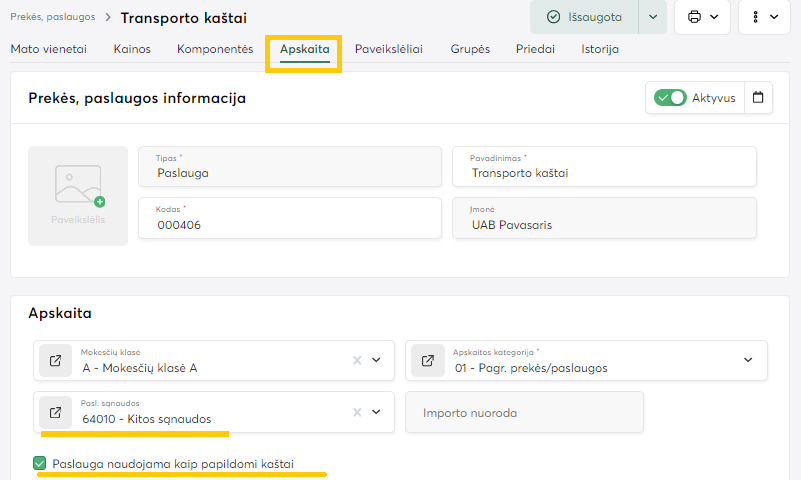Viewport: 801px width, 480px height.
Task: Click the Išsaugota save button
Action: tap(584, 17)
